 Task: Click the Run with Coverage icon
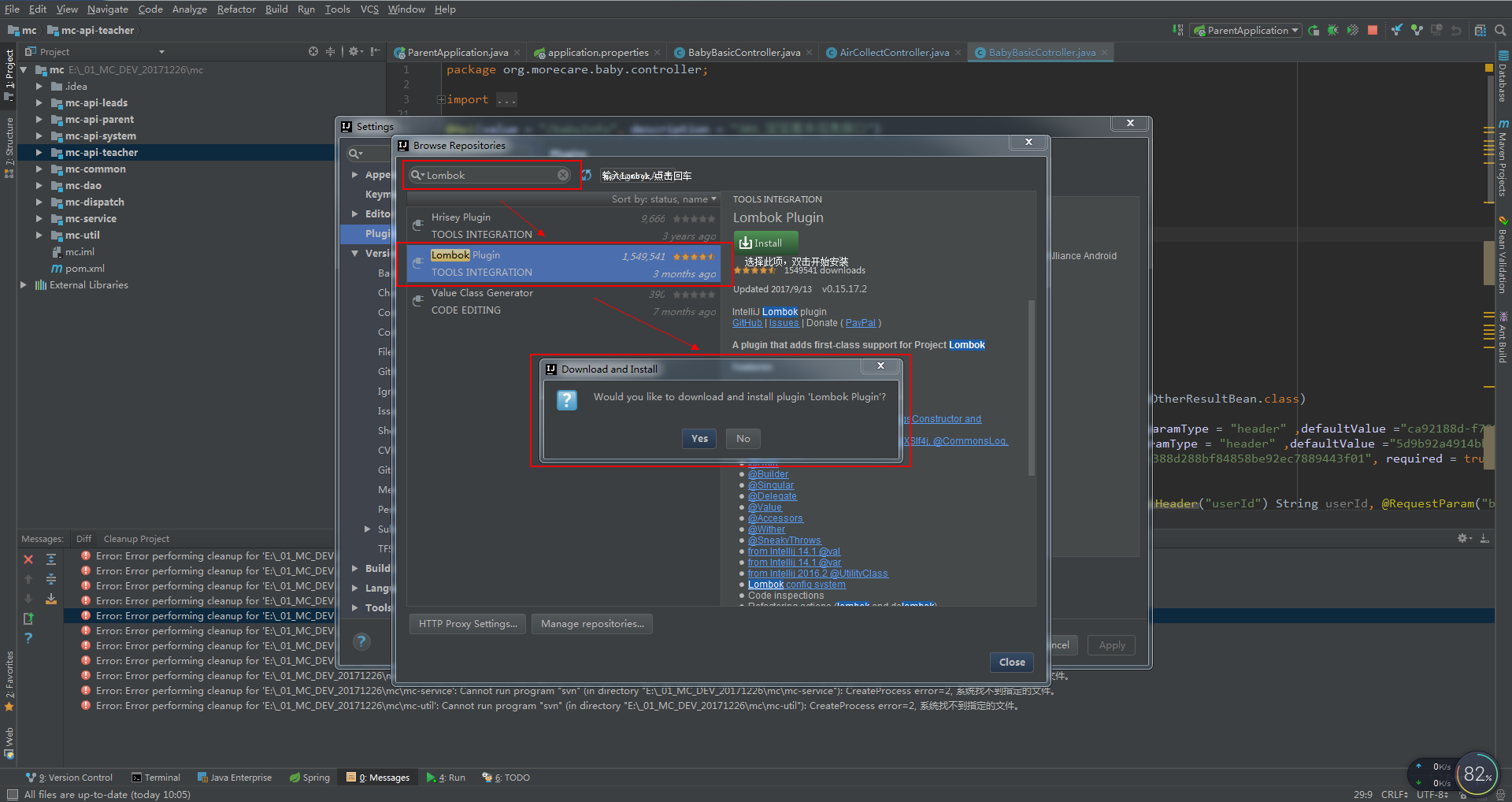tap(1352, 30)
